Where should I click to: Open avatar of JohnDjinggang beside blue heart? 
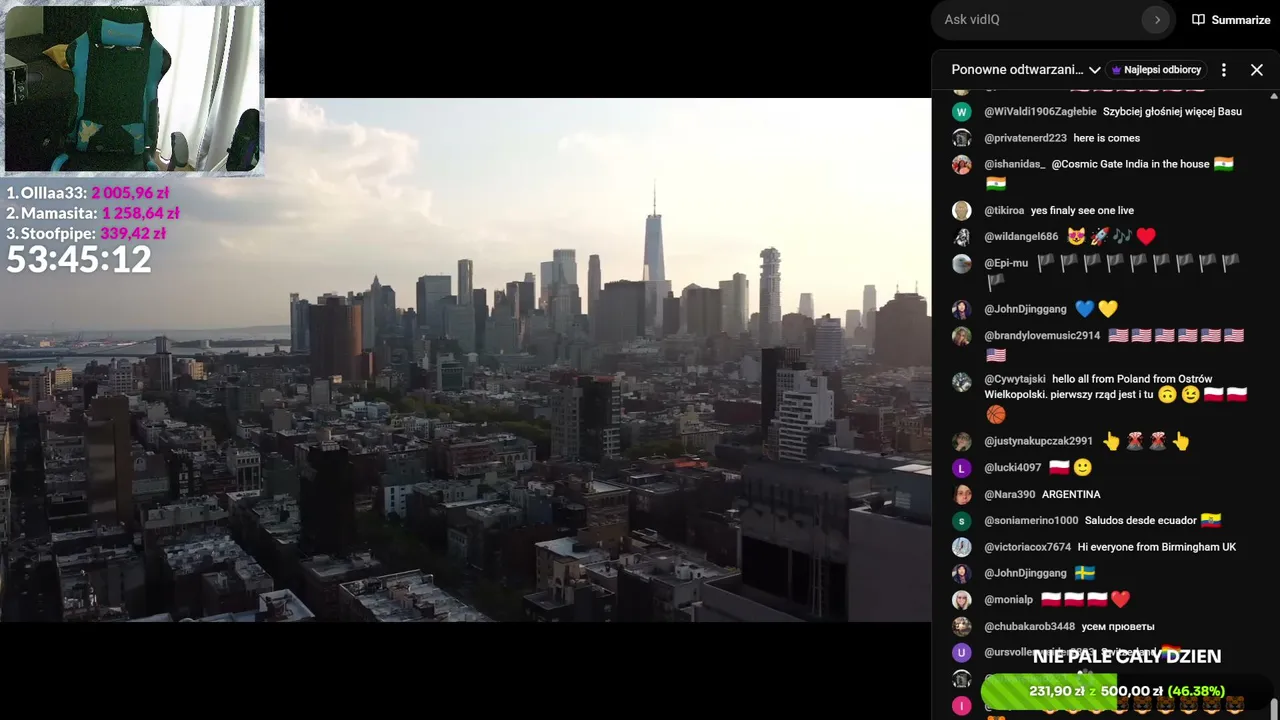[x=962, y=309]
